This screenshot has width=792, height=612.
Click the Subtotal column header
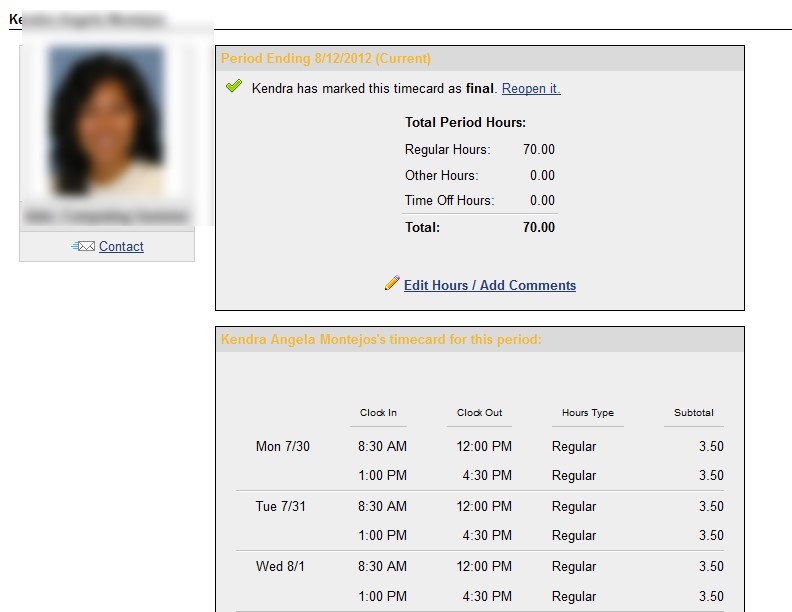coord(694,413)
